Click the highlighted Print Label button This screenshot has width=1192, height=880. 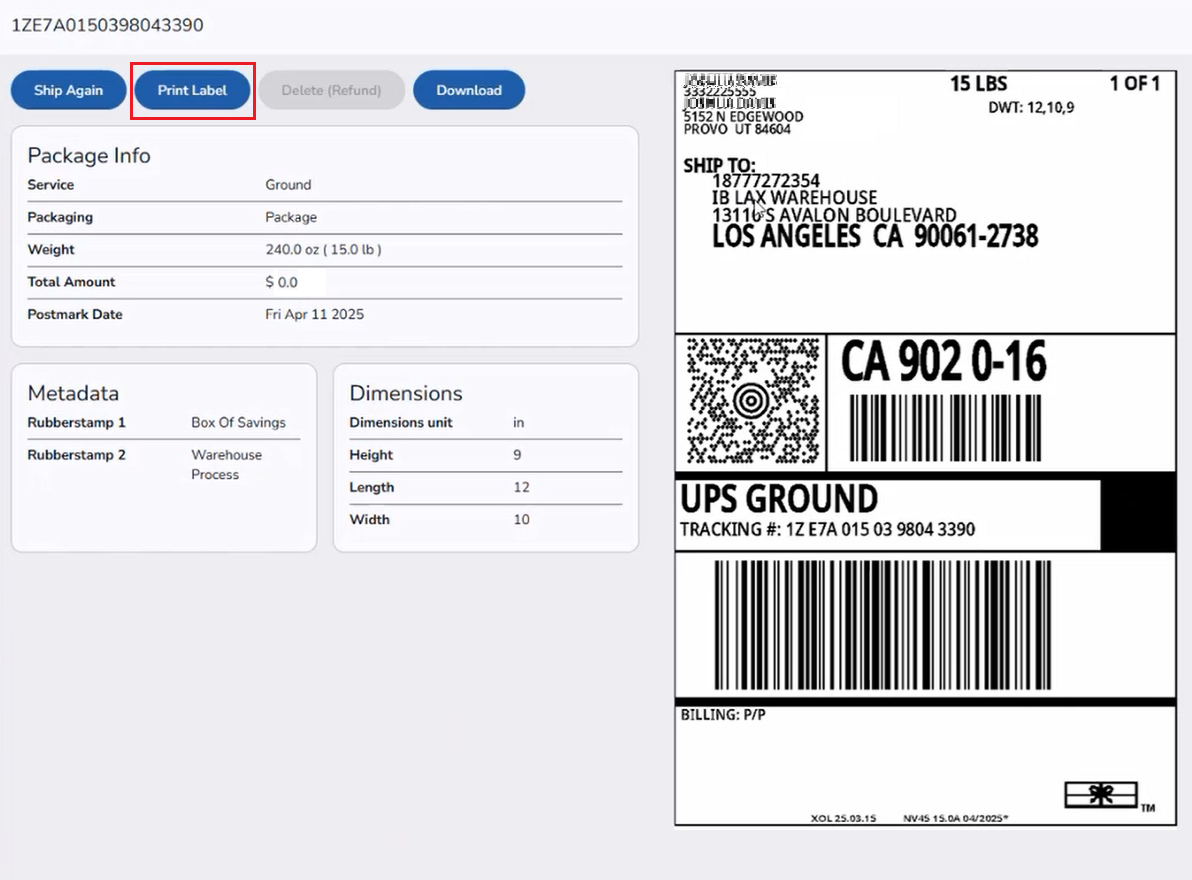(192, 90)
